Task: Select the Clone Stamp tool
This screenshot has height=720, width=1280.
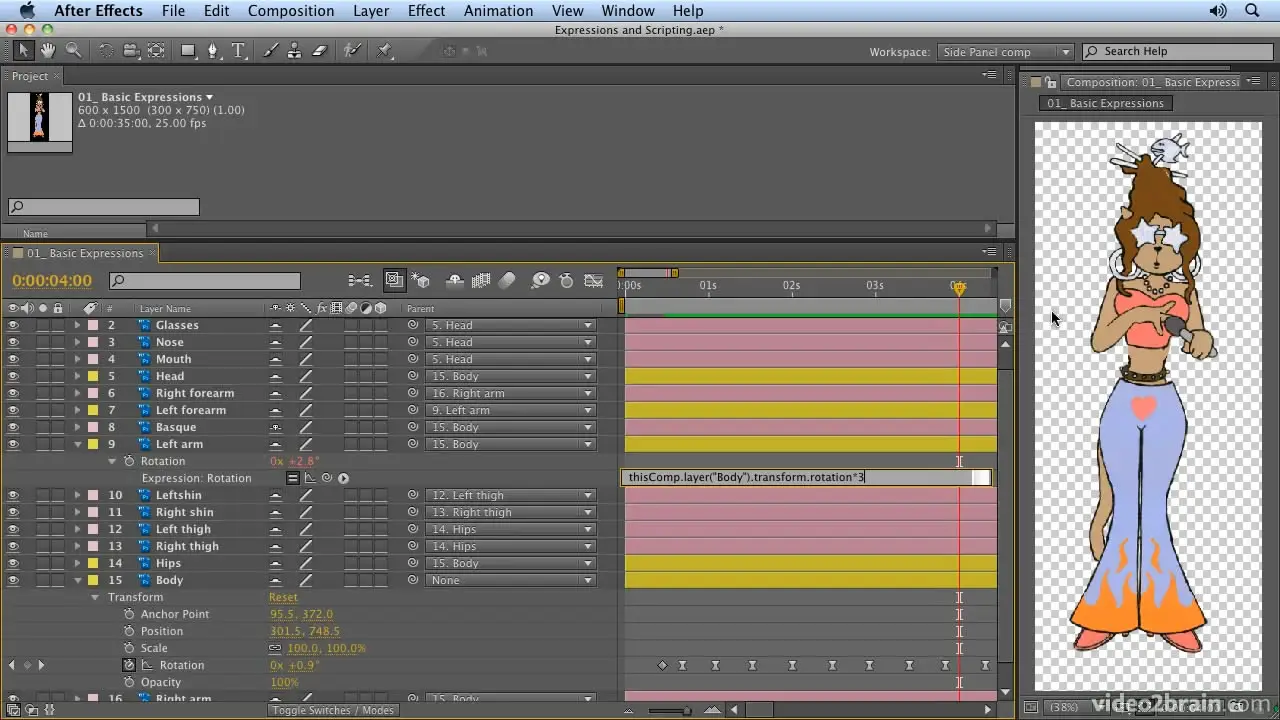Action: point(296,51)
